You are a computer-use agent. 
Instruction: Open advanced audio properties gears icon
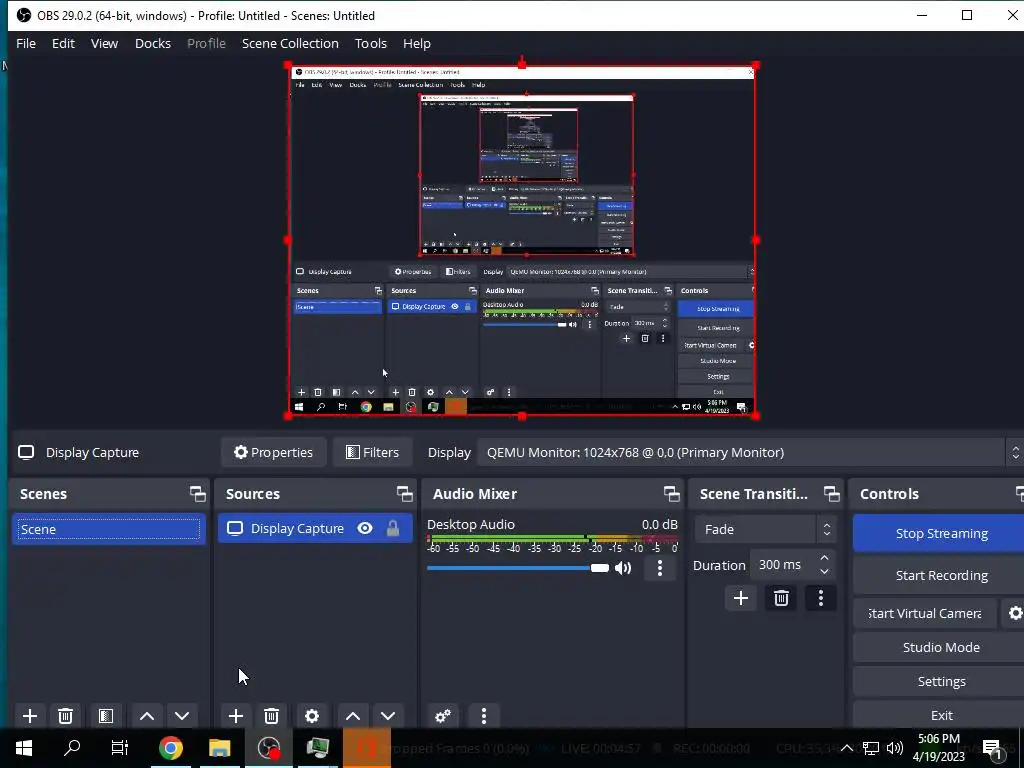tap(443, 716)
